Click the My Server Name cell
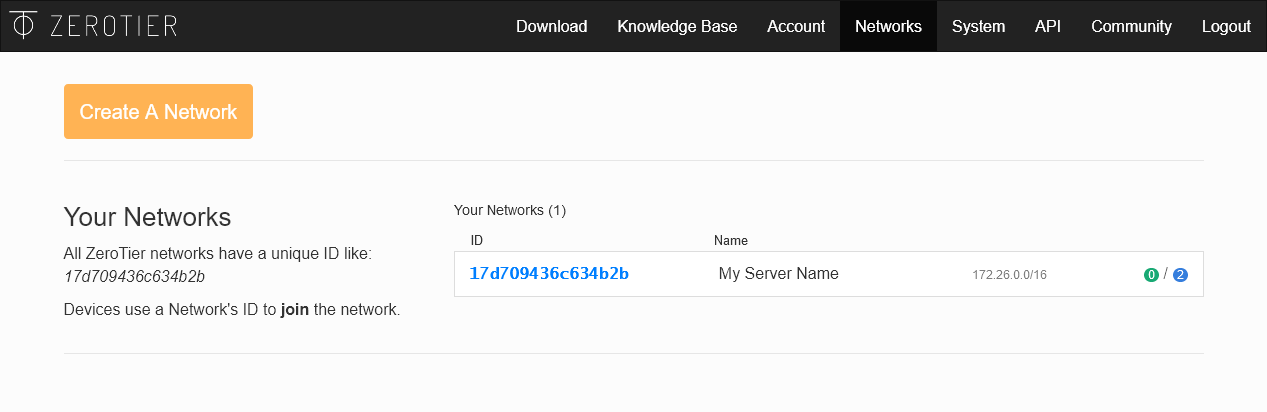Image resolution: width=1267 pixels, height=412 pixels. point(779,274)
